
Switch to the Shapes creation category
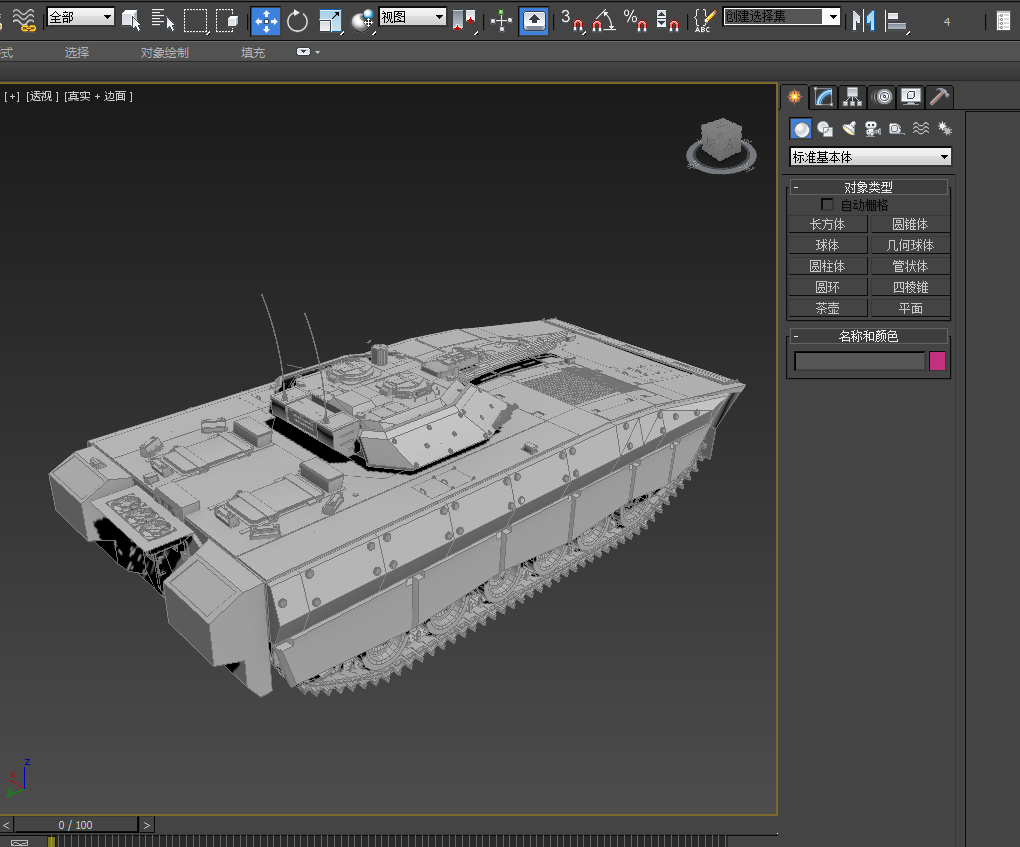tap(825, 128)
